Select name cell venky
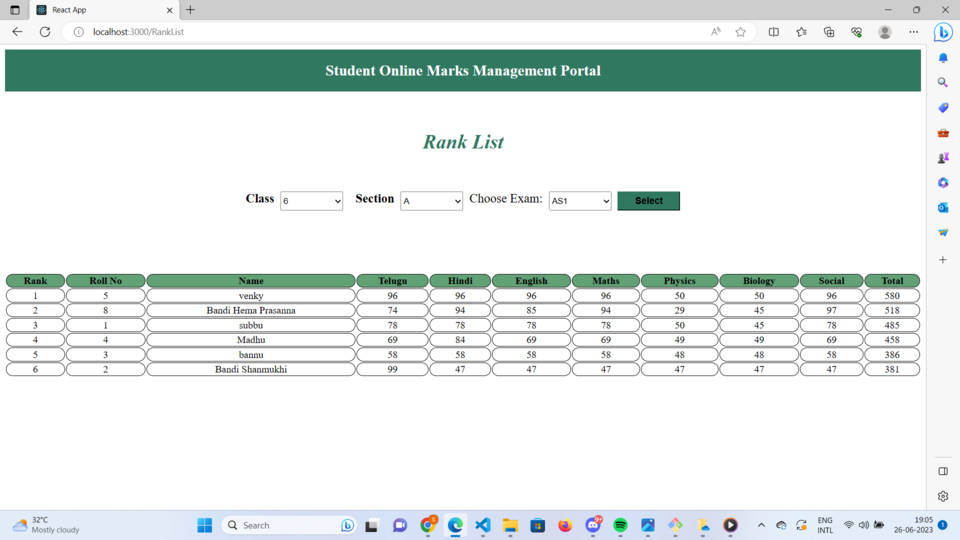The height and width of the screenshot is (540, 960). [x=251, y=296]
